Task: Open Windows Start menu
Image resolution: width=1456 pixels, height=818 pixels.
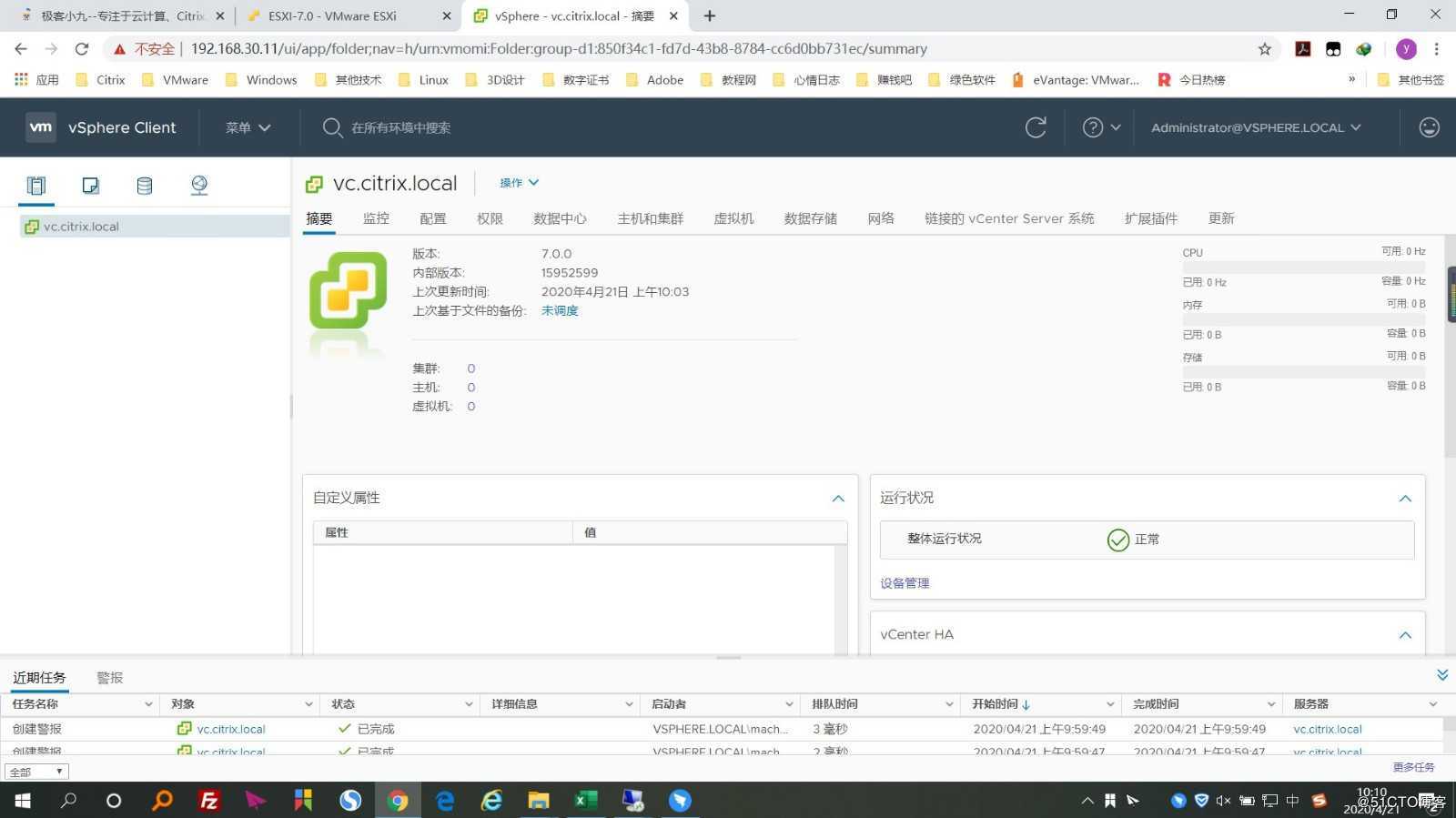Action: pyautogui.click(x=23, y=801)
